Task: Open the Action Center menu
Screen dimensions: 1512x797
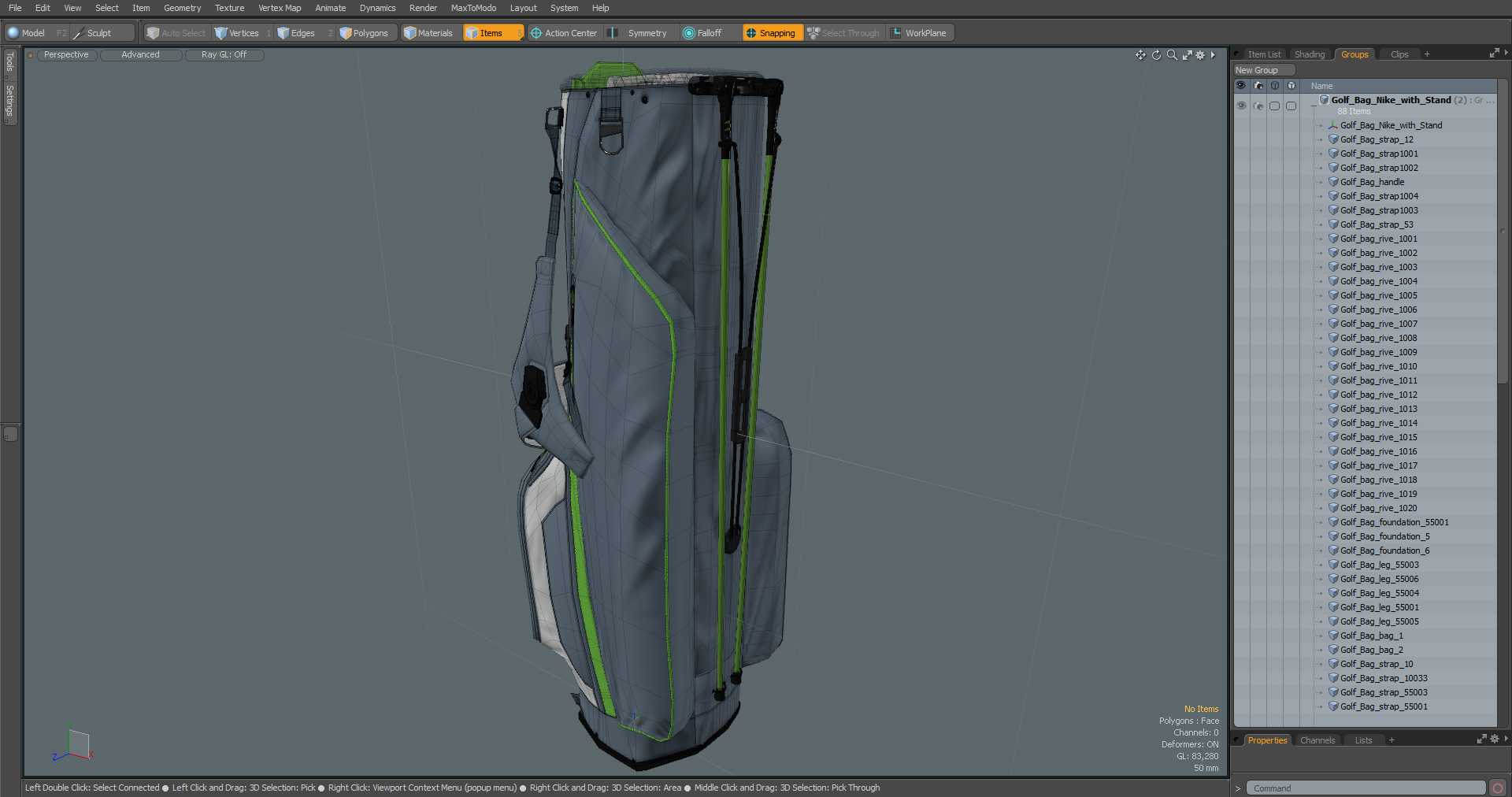Action: [x=565, y=33]
